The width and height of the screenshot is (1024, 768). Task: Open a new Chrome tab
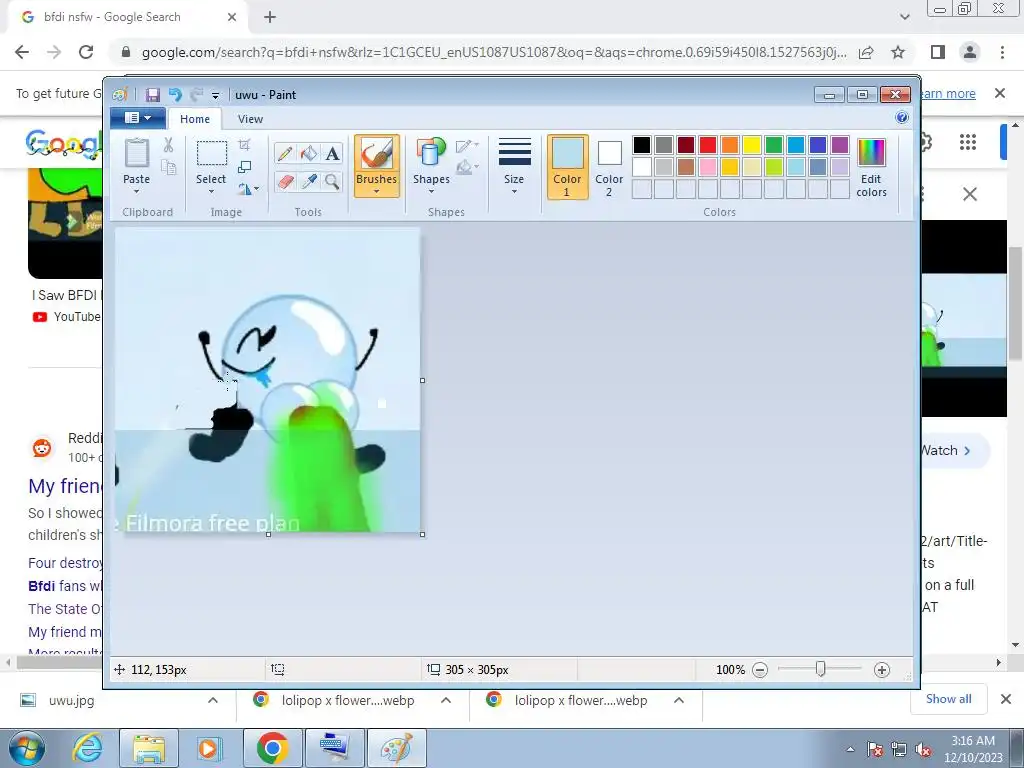click(270, 17)
